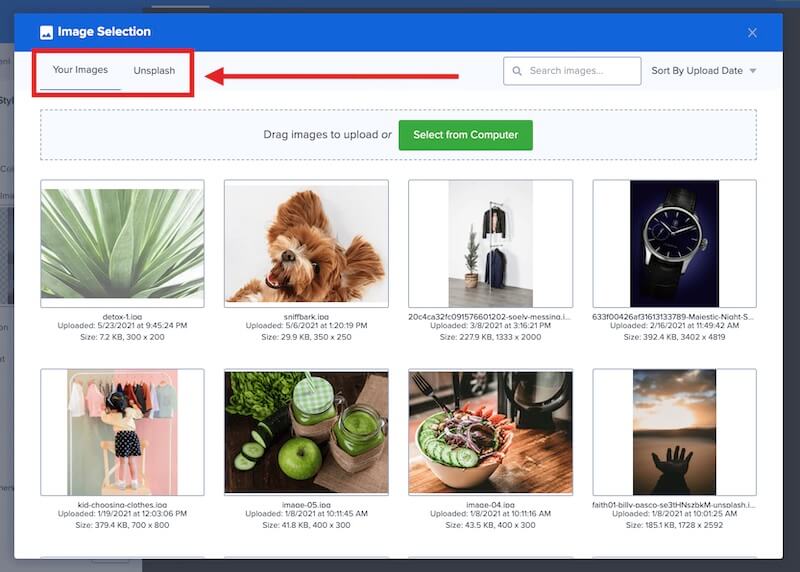The image size is (800, 572).
Task: Click 'Size: 29.9 KB, 350 x 250' text
Action: [x=306, y=337]
